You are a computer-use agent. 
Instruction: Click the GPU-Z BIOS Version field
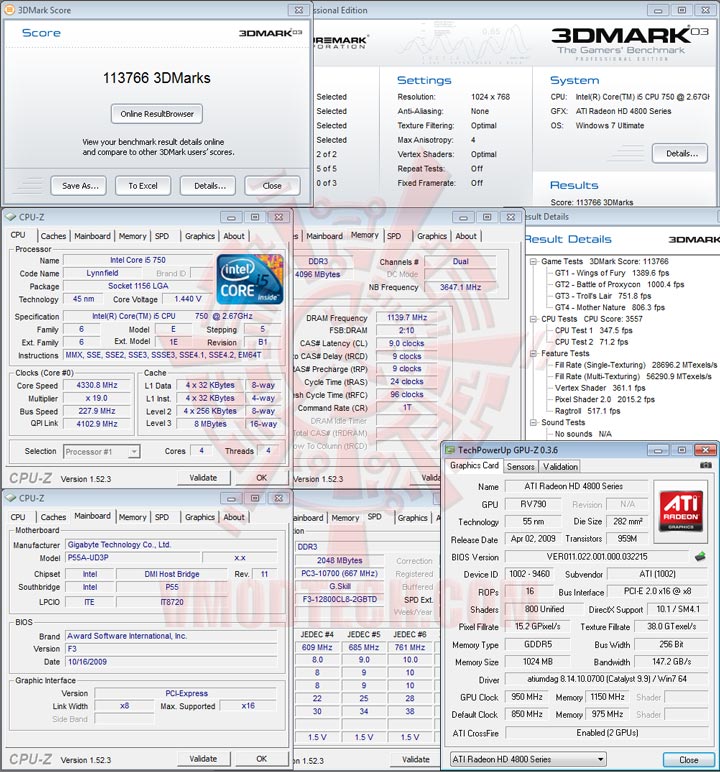tap(596, 557)
